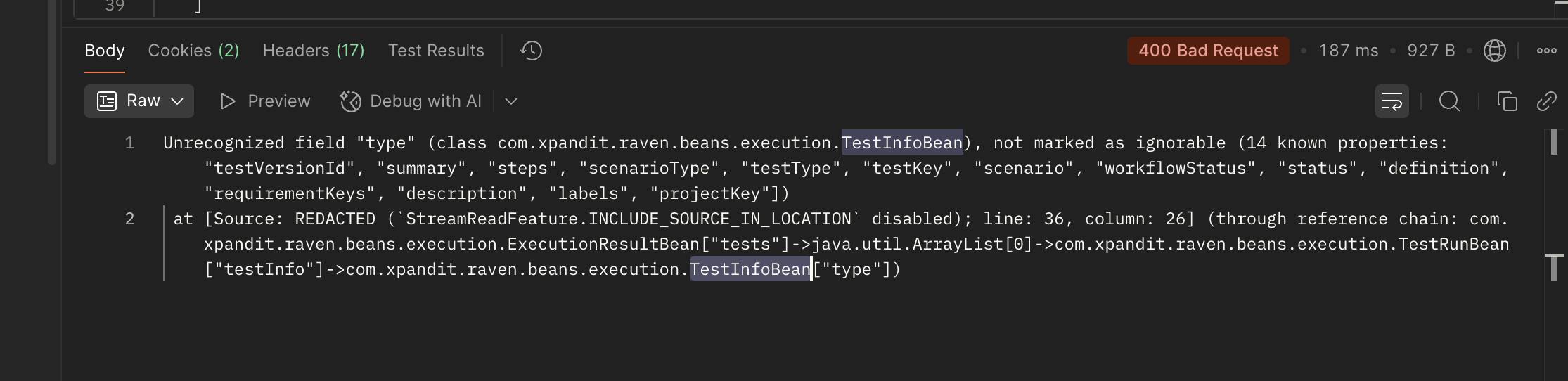1568x381 pixels.
Task: Click the Debug with AI sparkle icon
Action: click(350, 101)
